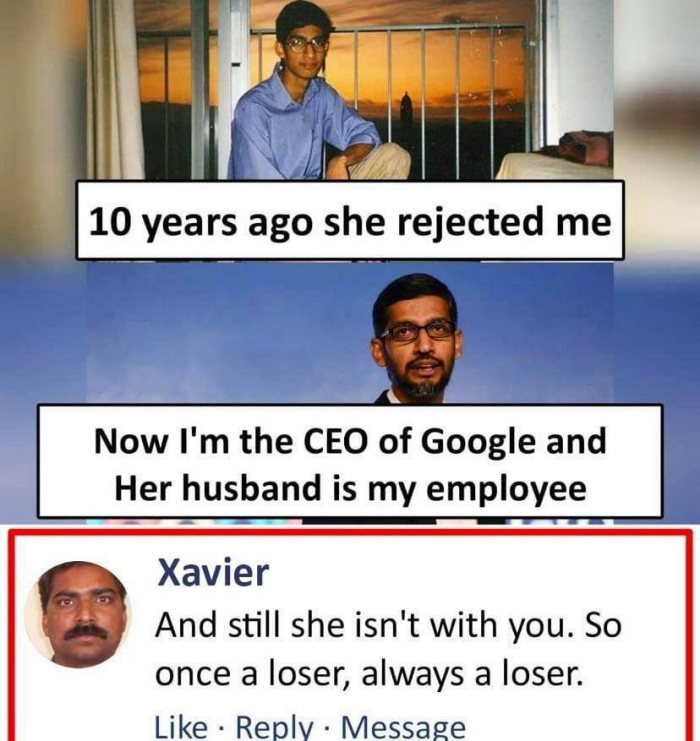Click the '10 years ago she rejected me' caption
The width and height of the screenshot is (700, 741).
tap(350, 221)
